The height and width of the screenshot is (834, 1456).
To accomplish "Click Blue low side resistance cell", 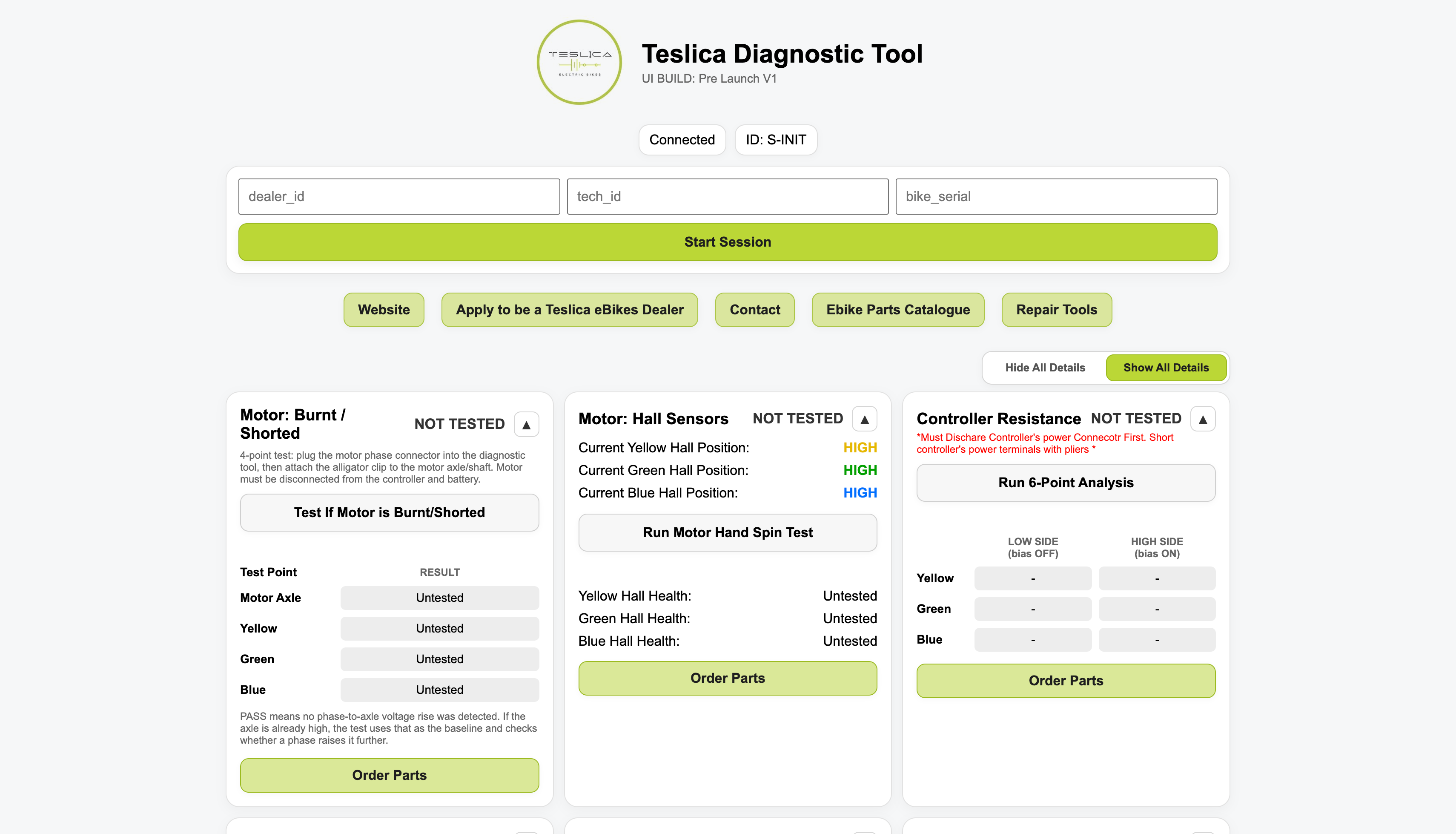I will pos(1032,640).
